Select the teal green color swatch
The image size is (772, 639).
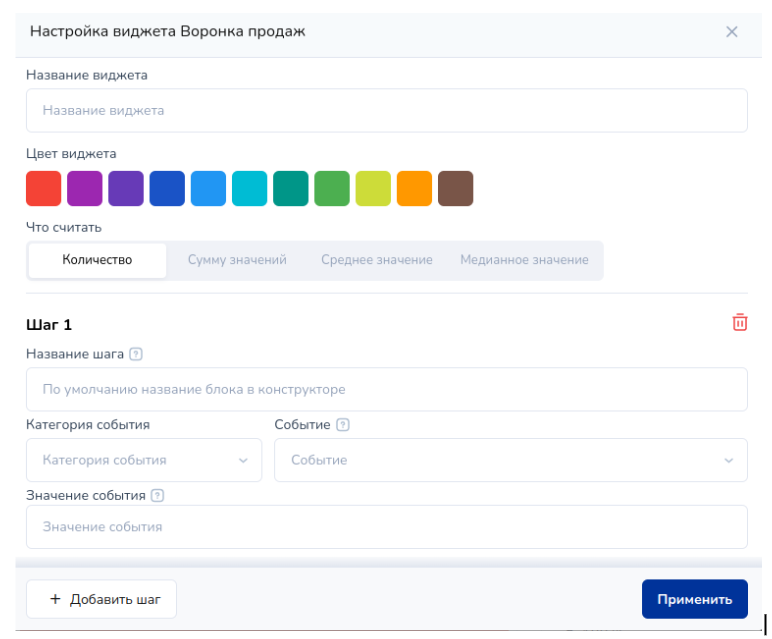point(291,188)
